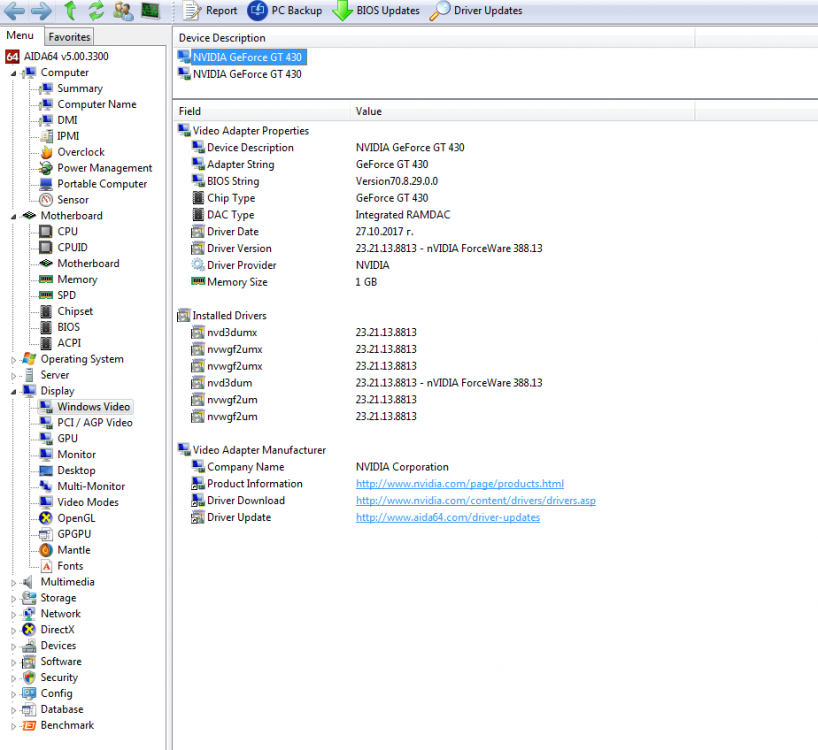
Task: Click the Chipset icon in tree
Action: 46,311
